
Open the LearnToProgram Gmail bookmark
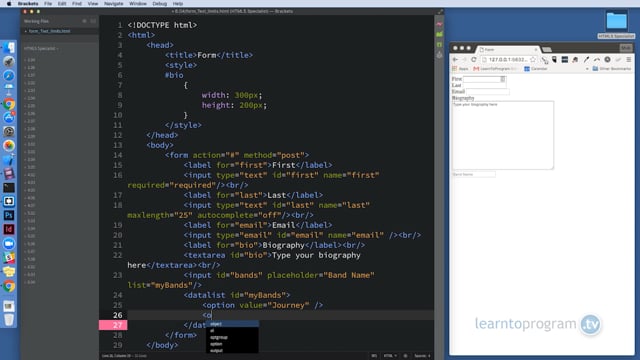click(496, 69)
